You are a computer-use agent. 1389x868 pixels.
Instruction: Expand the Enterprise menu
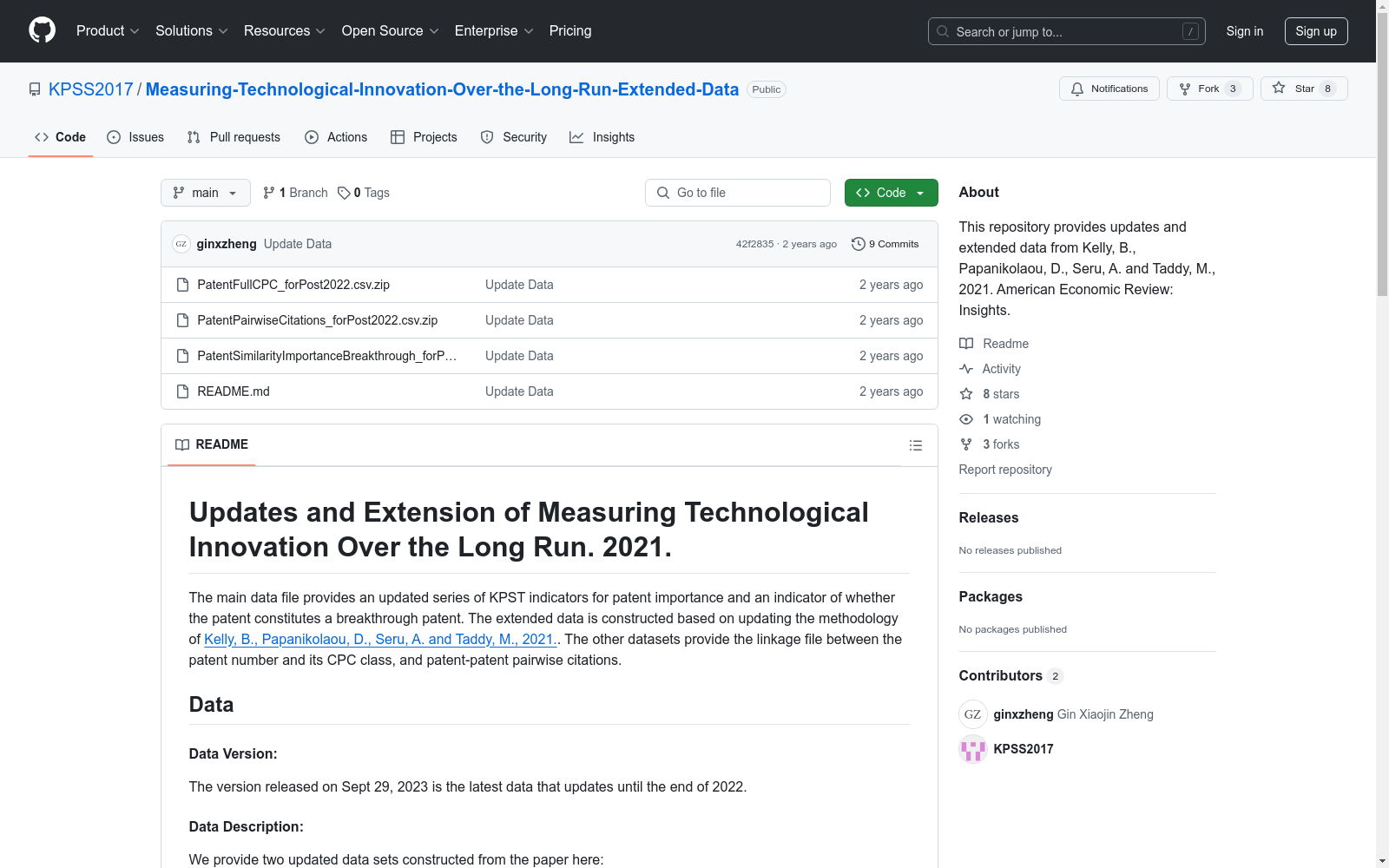pos(494,31)
